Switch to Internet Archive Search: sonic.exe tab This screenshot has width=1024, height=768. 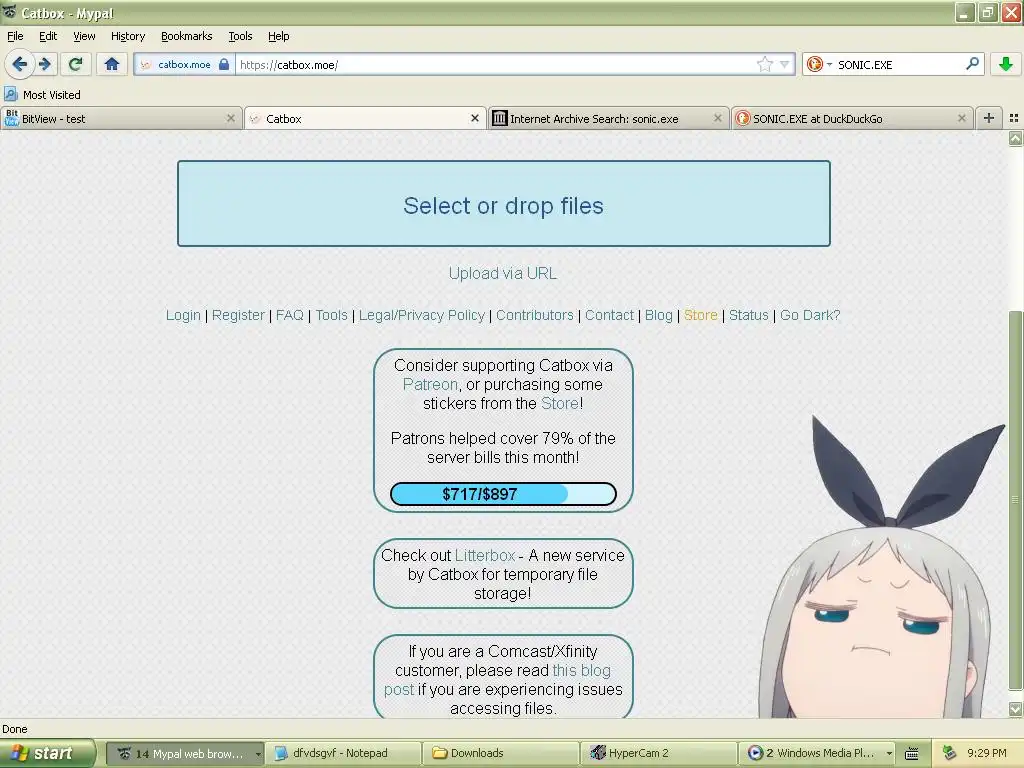tap(608, 118)
